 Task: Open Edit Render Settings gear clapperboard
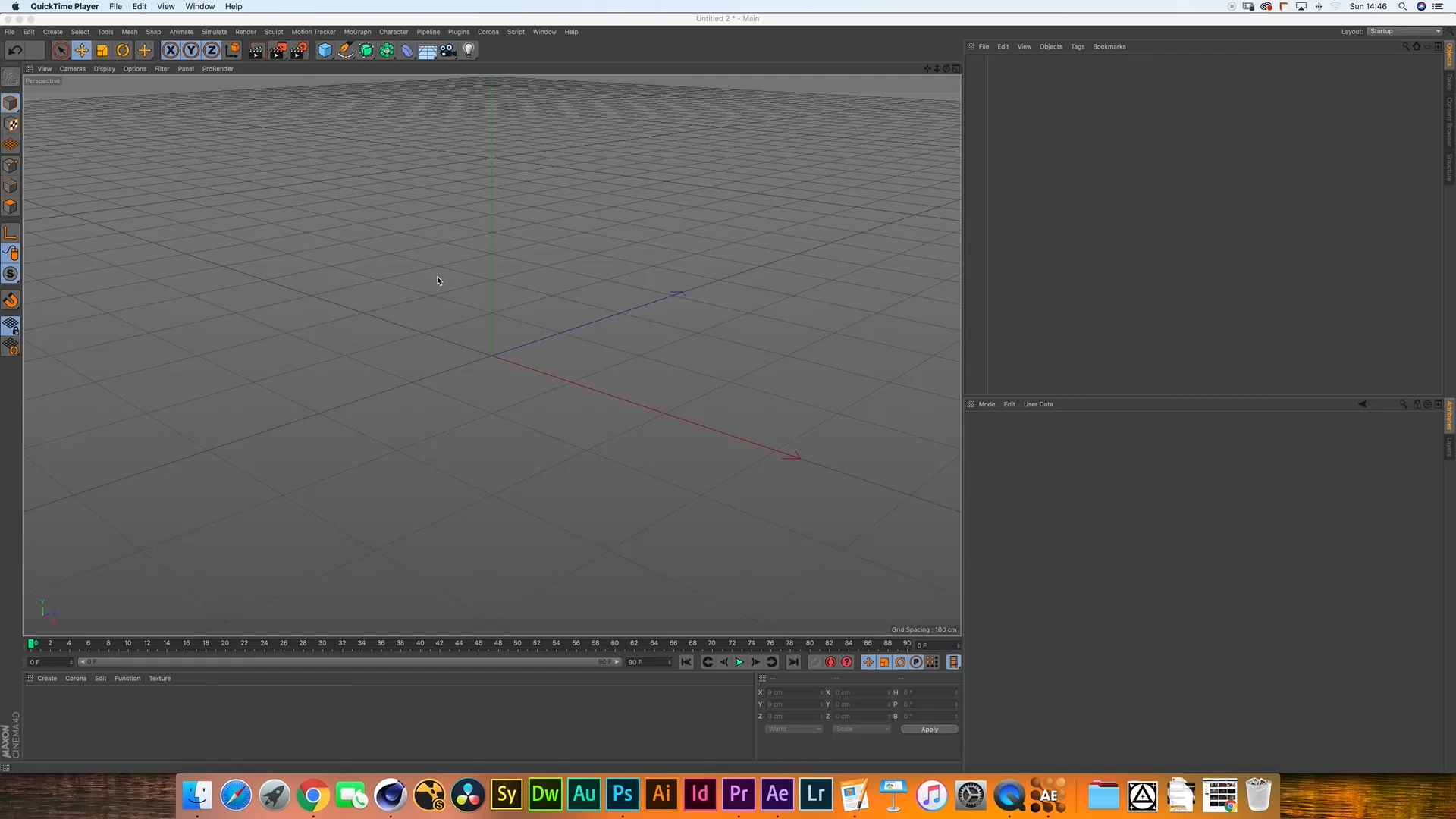pyautogui.click(x=299, y=51)
